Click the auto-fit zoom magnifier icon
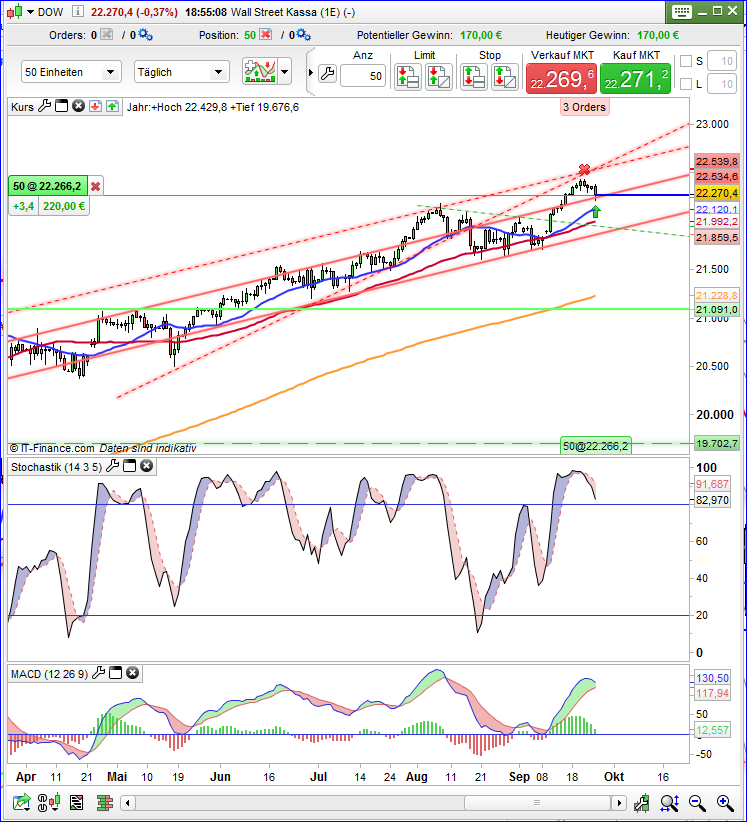This screenshot has width=747, height=822. pyautogui.click(x=670, y=803)
